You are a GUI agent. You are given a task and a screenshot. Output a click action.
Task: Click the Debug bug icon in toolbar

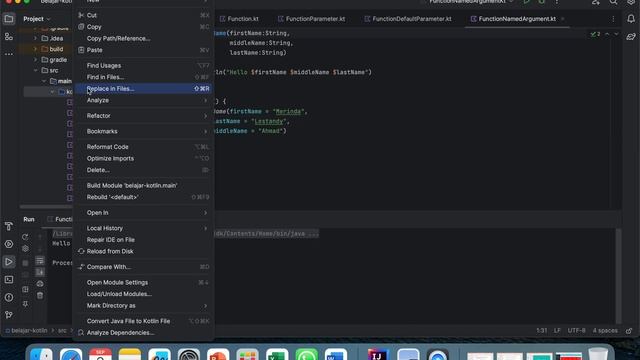click(x=542, y=2)
